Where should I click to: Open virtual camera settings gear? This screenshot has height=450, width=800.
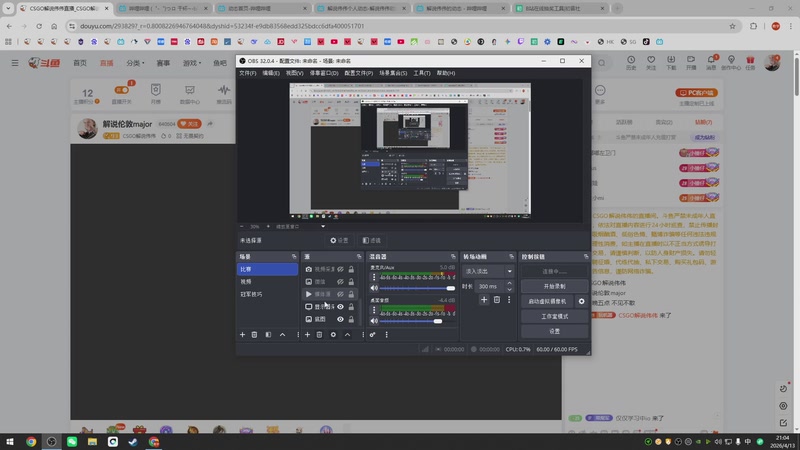click(x=582, y=302)
